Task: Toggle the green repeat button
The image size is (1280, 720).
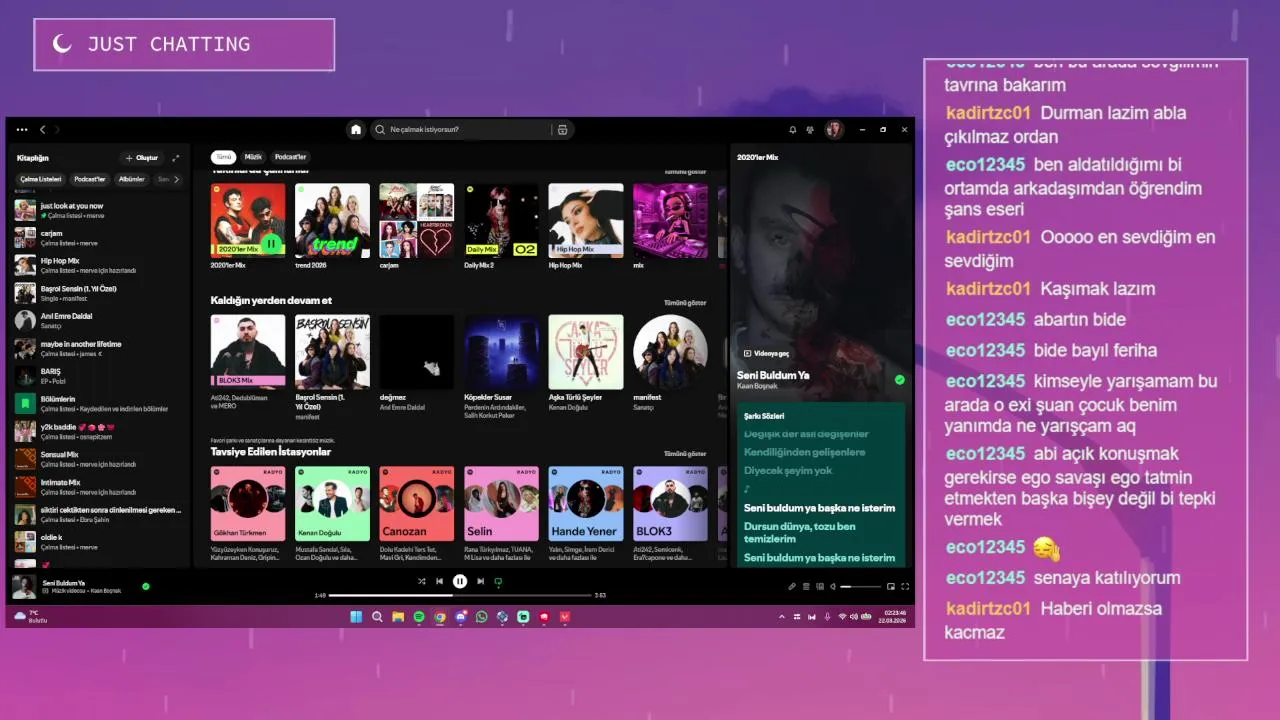Action: click(498, 581)
